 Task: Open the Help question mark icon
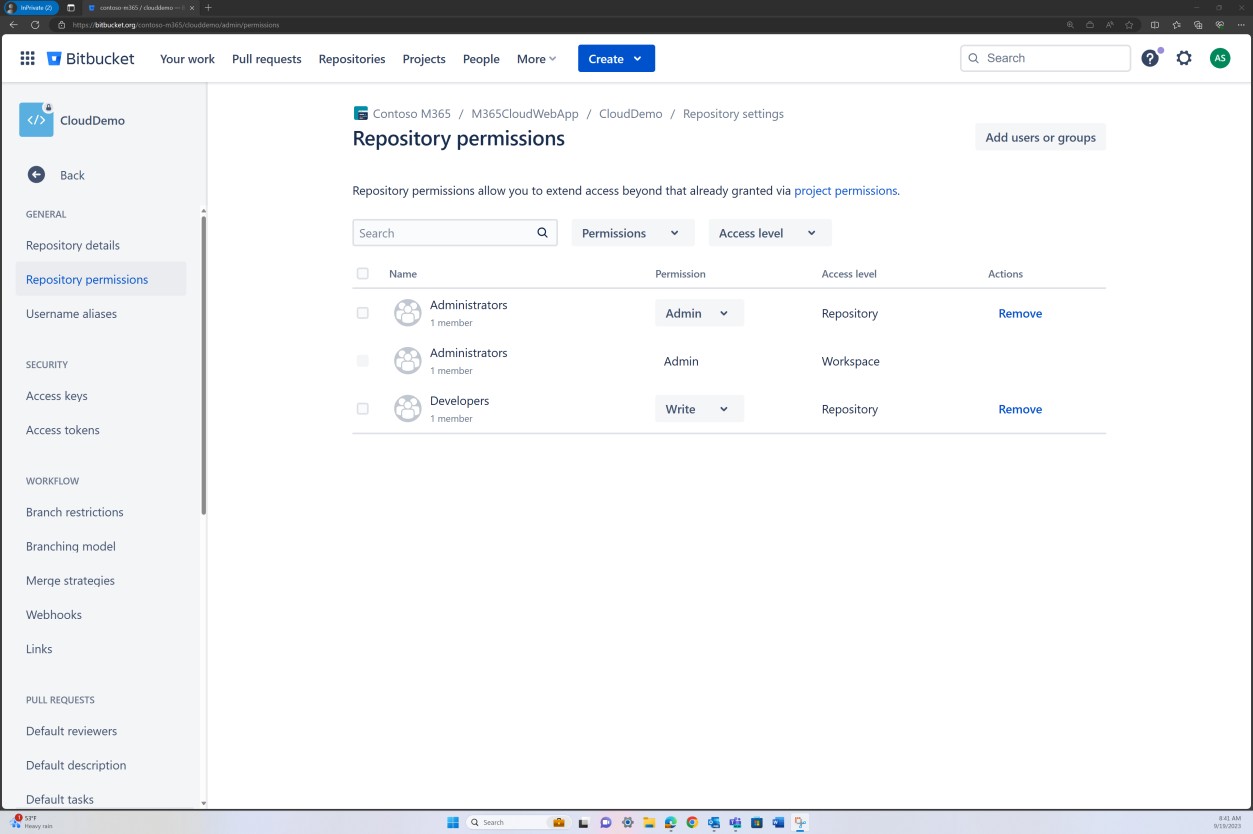click(1149, 58)
